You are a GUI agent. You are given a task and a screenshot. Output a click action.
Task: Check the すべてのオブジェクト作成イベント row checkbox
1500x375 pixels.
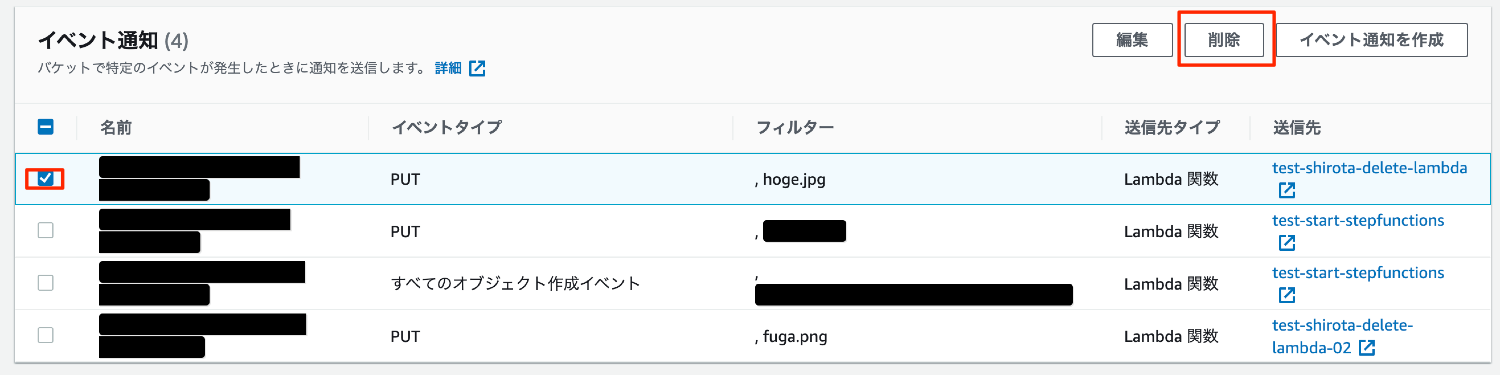point(45,283)
